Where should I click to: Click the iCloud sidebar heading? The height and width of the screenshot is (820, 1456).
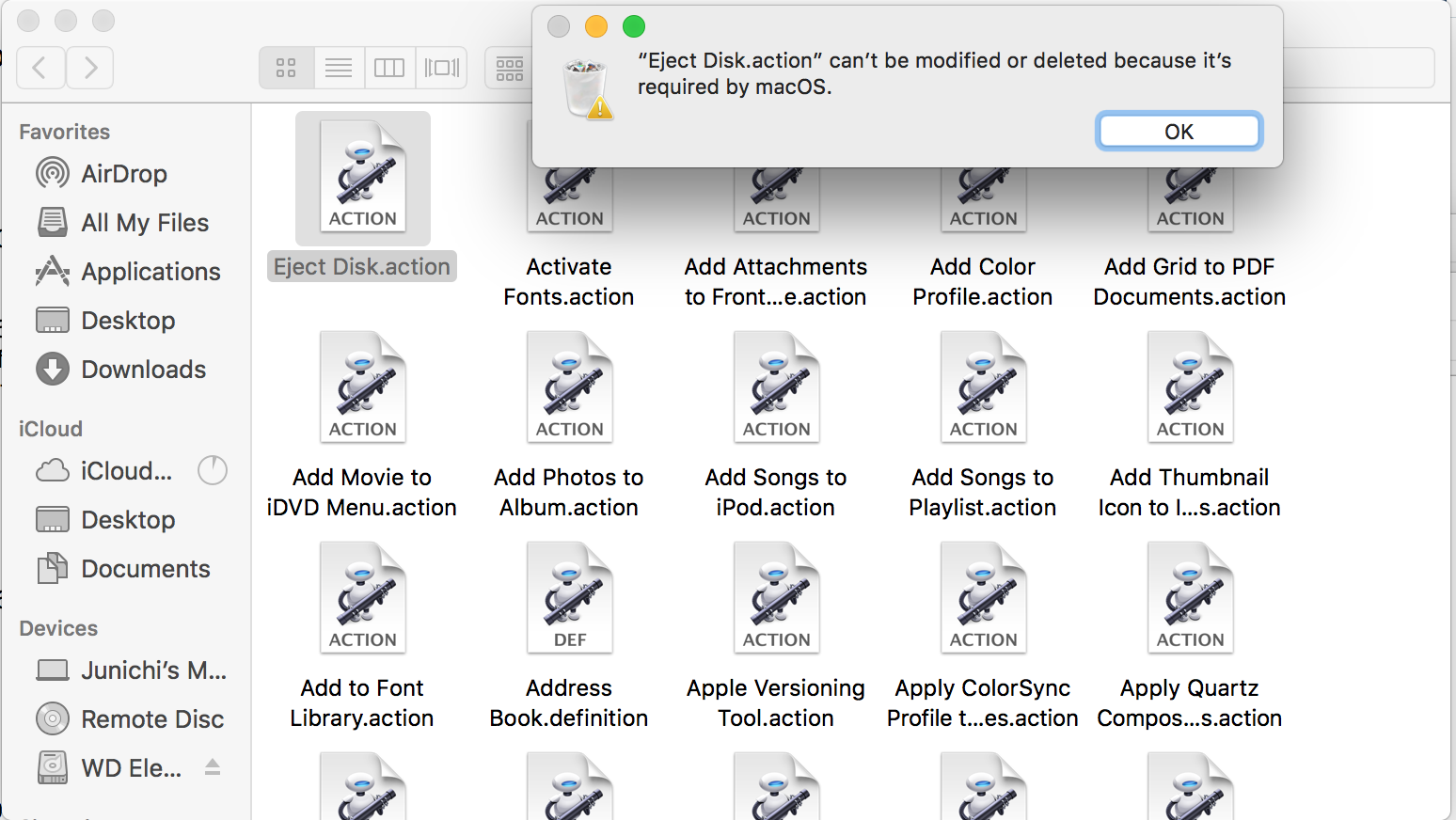pyautogui.click(x=51, y=429)
